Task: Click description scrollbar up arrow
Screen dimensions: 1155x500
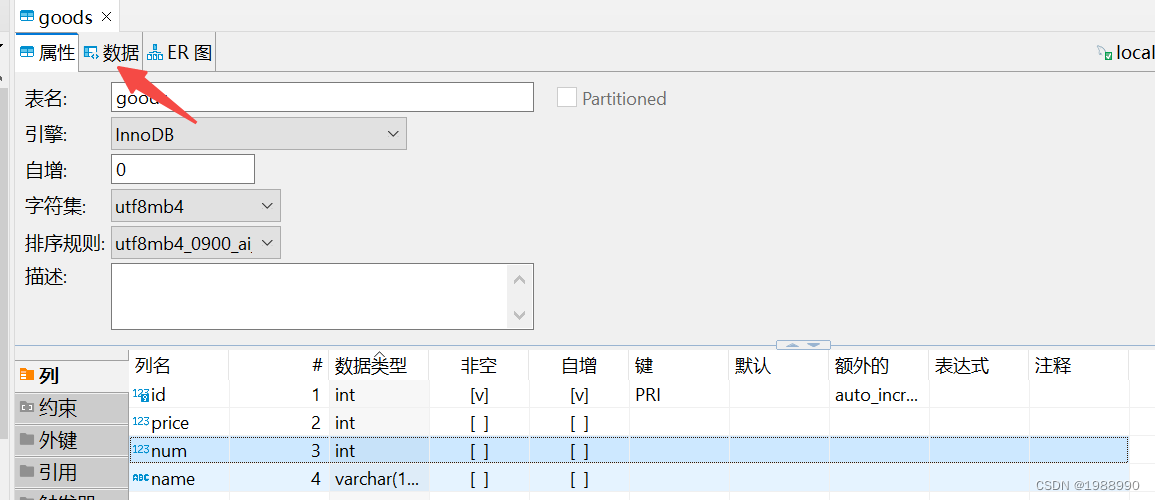Action: 519,280
